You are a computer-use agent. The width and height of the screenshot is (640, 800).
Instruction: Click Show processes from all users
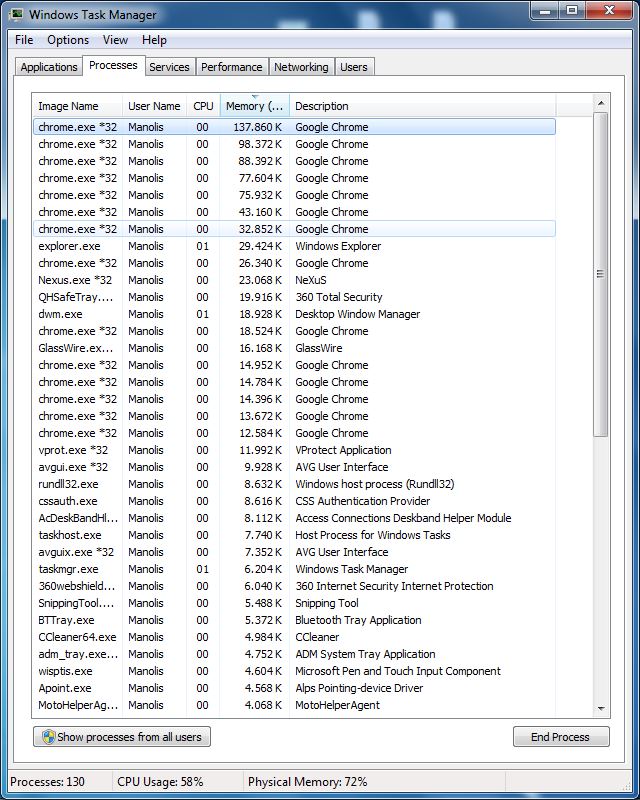pyautogui.click(x=122, y=737)
